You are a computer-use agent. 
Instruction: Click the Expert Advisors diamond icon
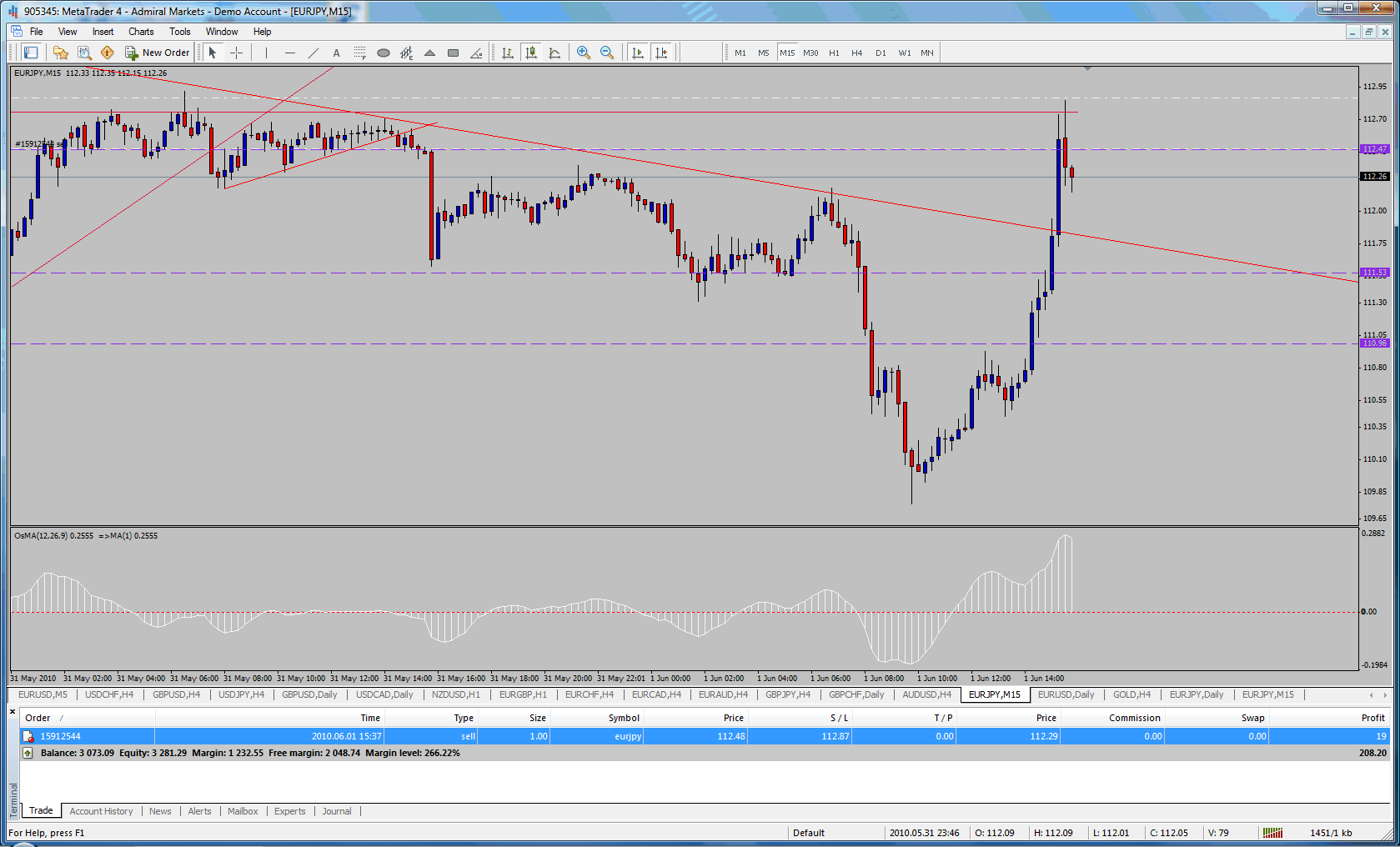click(x=107, y=53)
